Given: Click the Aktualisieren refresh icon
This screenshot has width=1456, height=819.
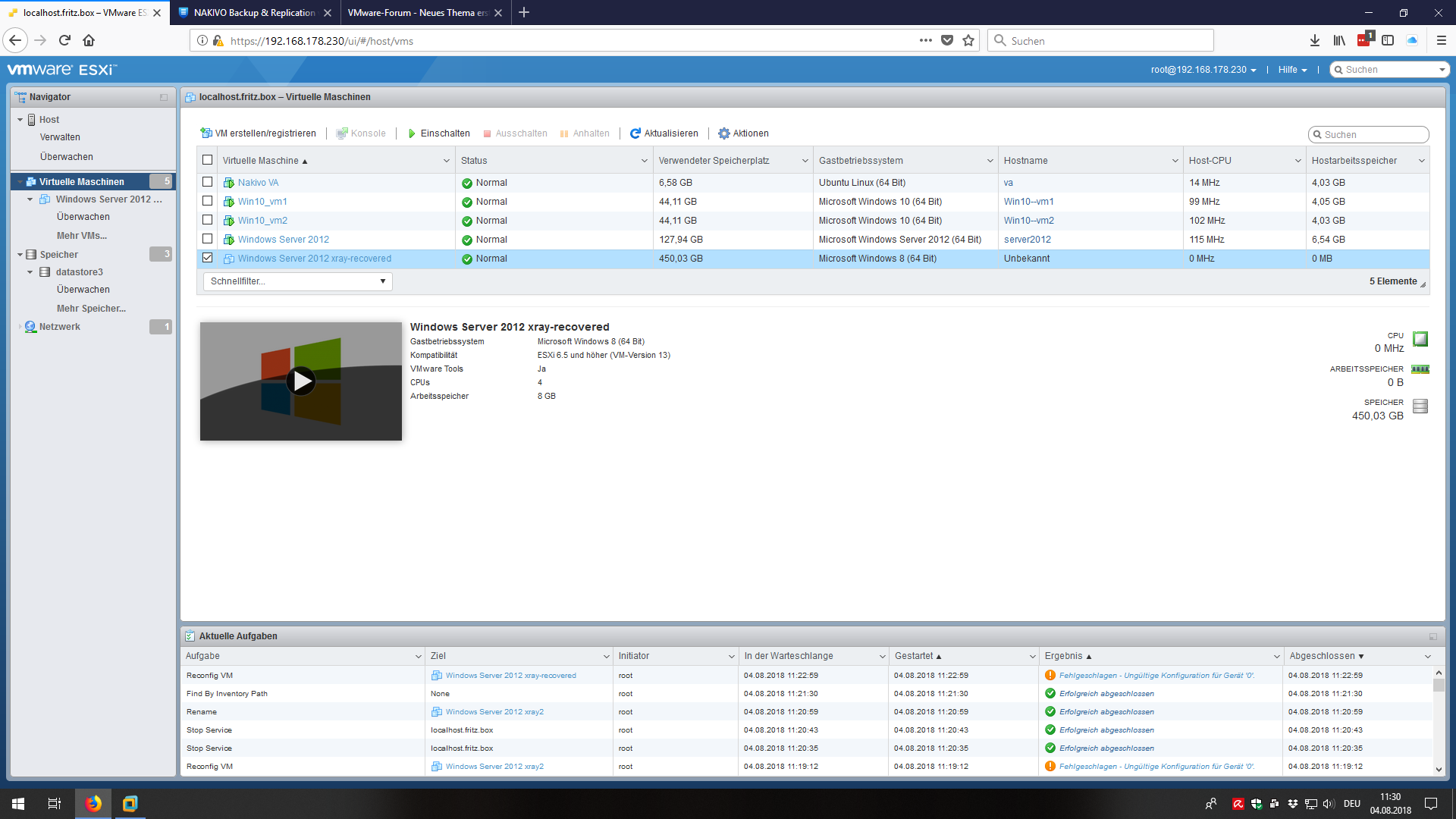Looking at the screenshot, I should (635, 133).
